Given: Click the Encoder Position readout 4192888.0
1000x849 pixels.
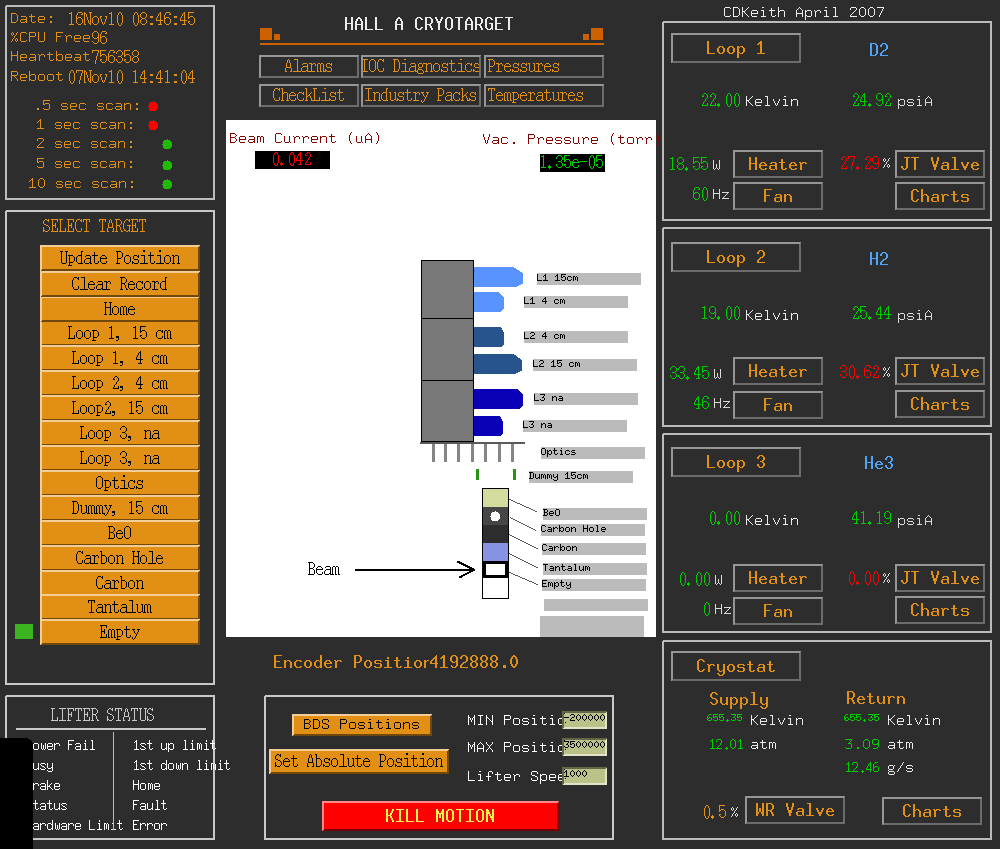Looking at the screenshot, I should tap(474, 662).
